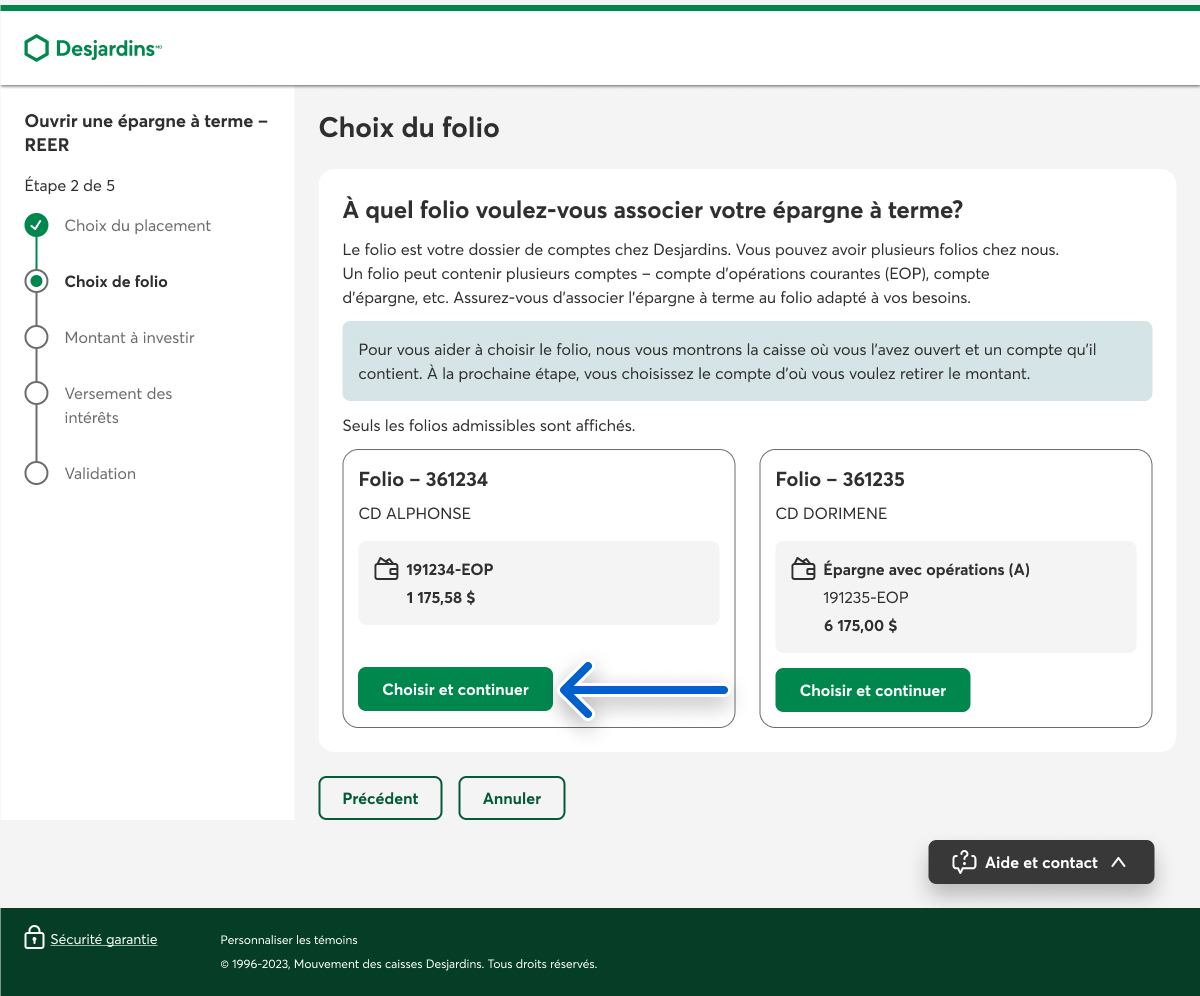Choose and continue with Folio 361235
This screenshot has width=1200, height=996.
pyautogui.click(x=872, y=690)
